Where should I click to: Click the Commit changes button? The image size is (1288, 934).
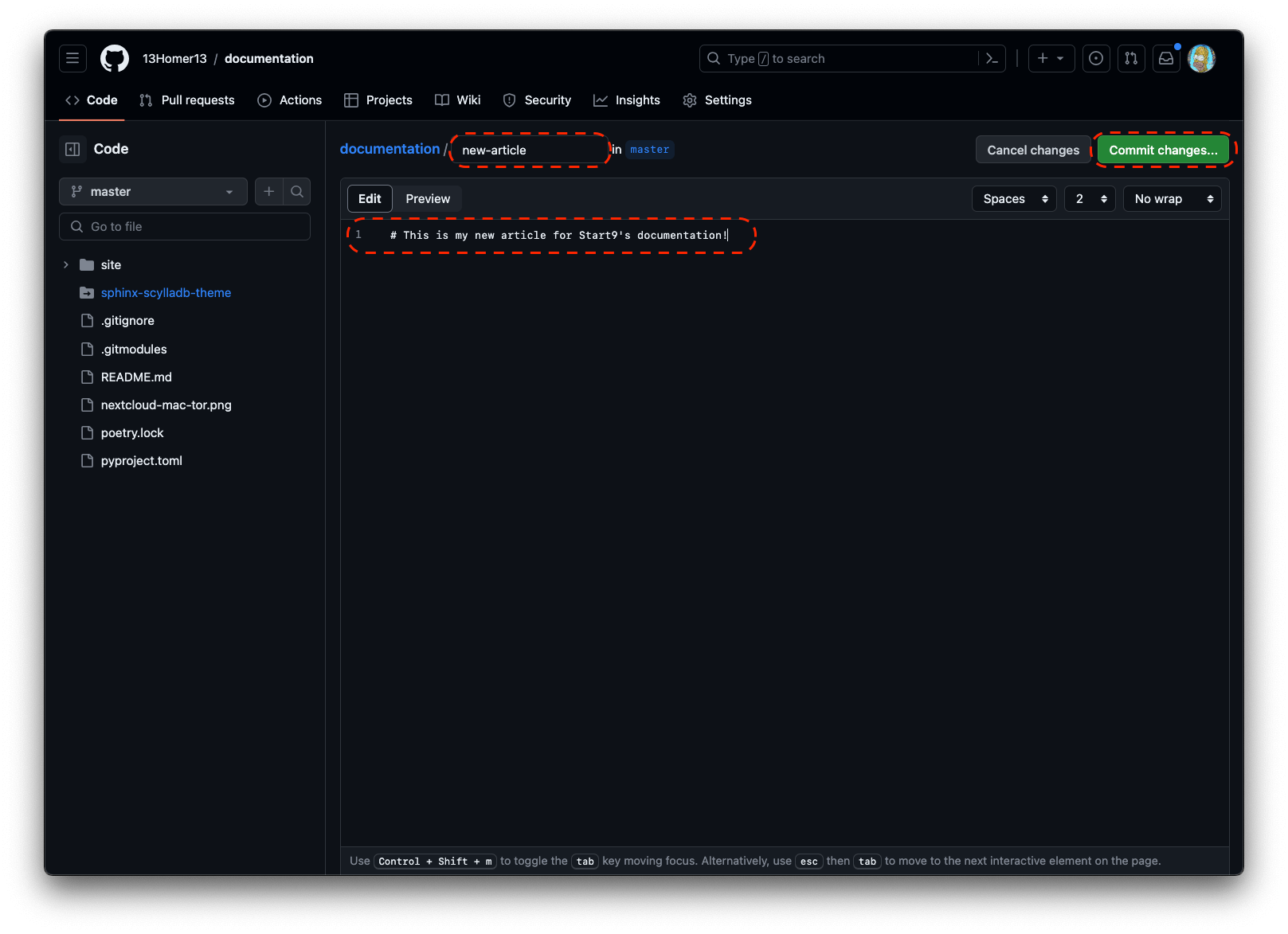pyautogui.click(x=1163, y=150)
